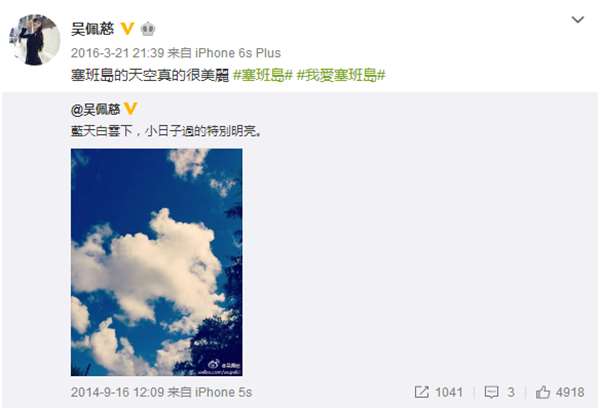Click the verified V badge next to @吴佩慈

coord(130,109)
